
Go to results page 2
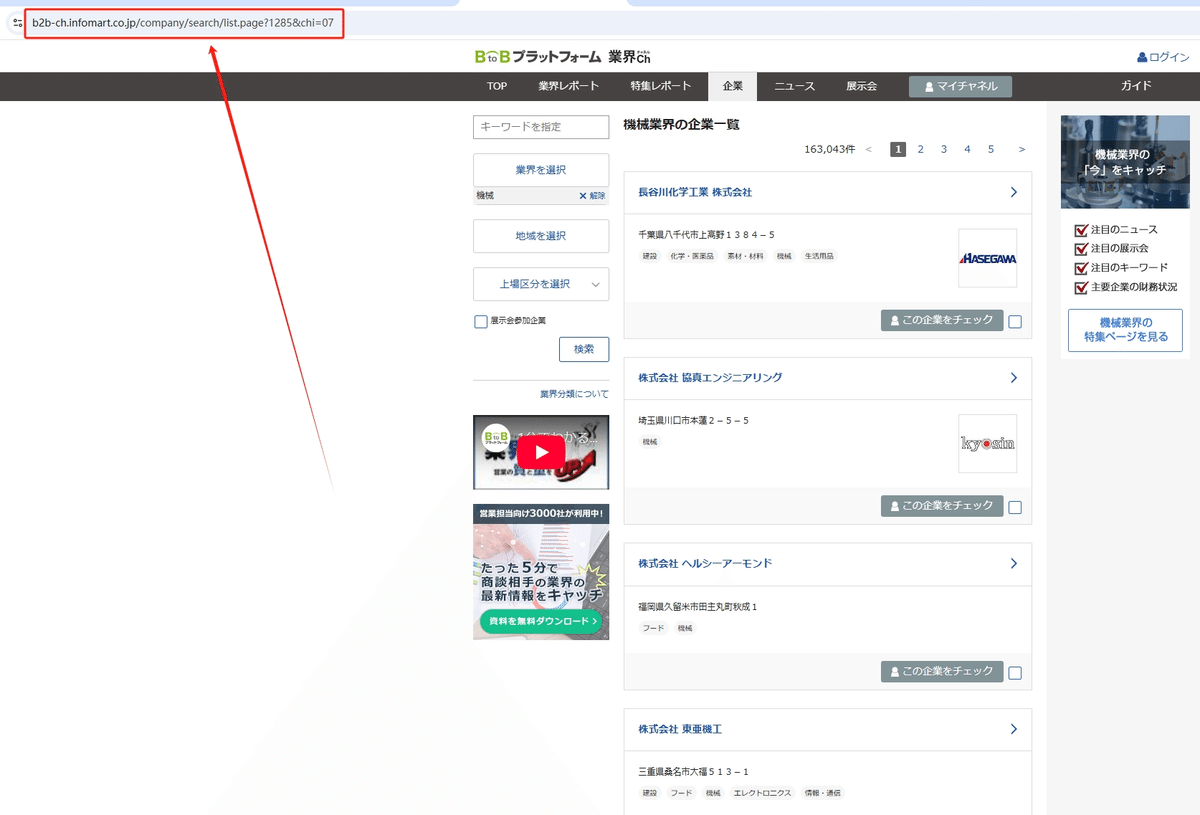pos(920,149)
